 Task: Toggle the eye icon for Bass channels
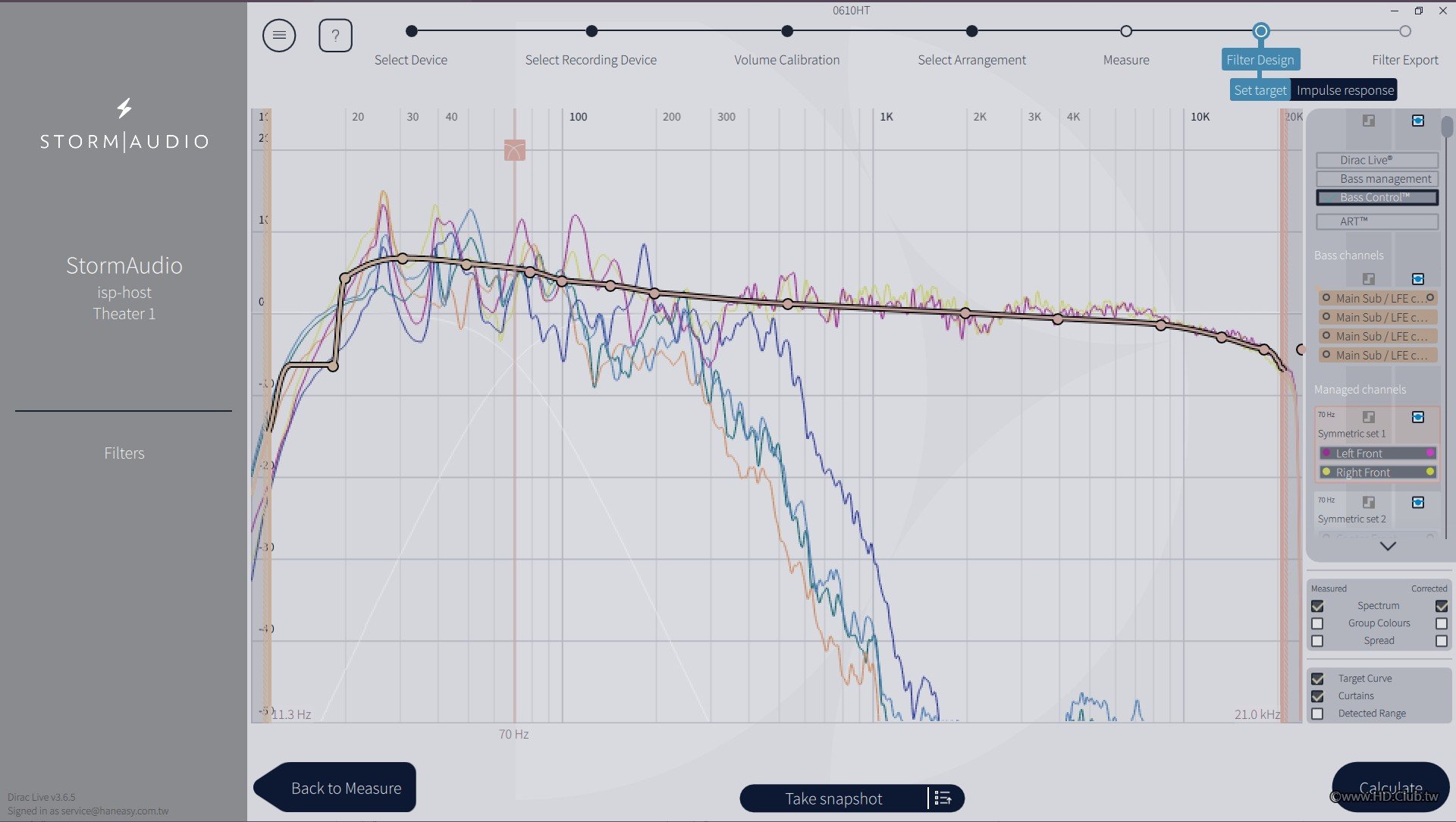(1417, 279)
